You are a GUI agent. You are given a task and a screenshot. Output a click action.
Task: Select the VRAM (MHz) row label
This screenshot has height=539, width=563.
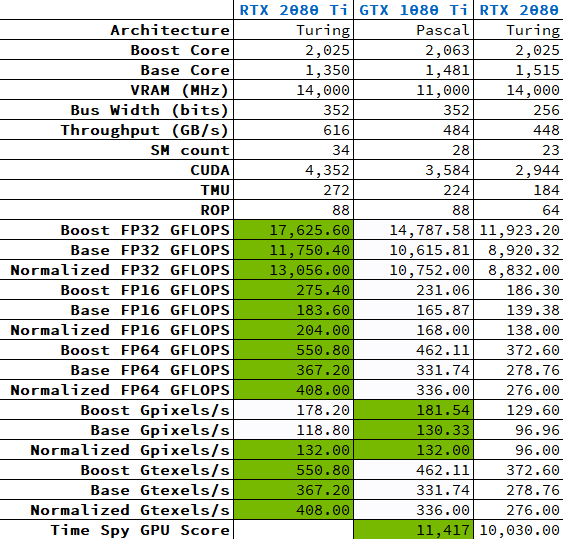[180, 90]
